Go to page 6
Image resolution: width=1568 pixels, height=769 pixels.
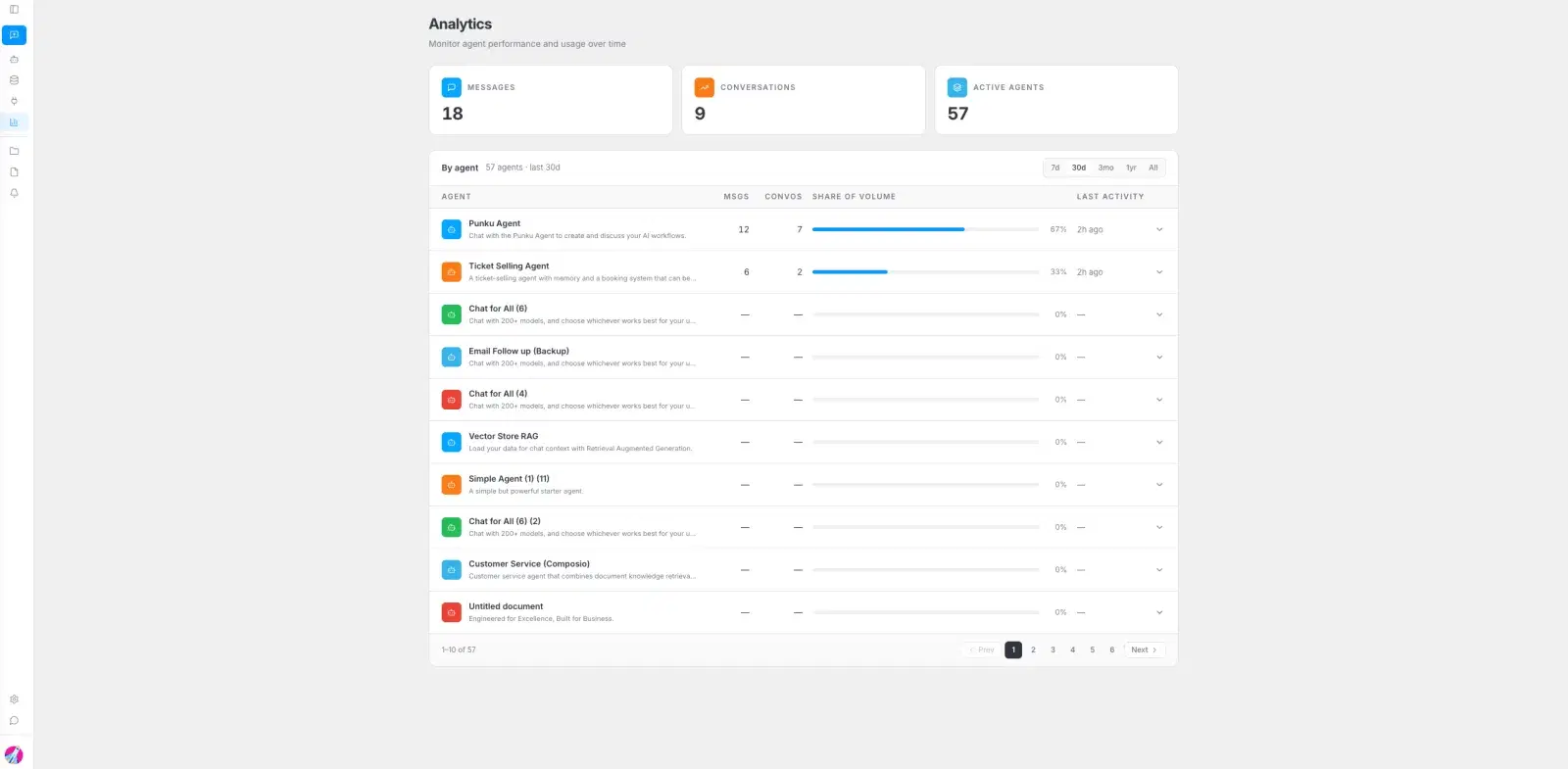click(1112, 649)
